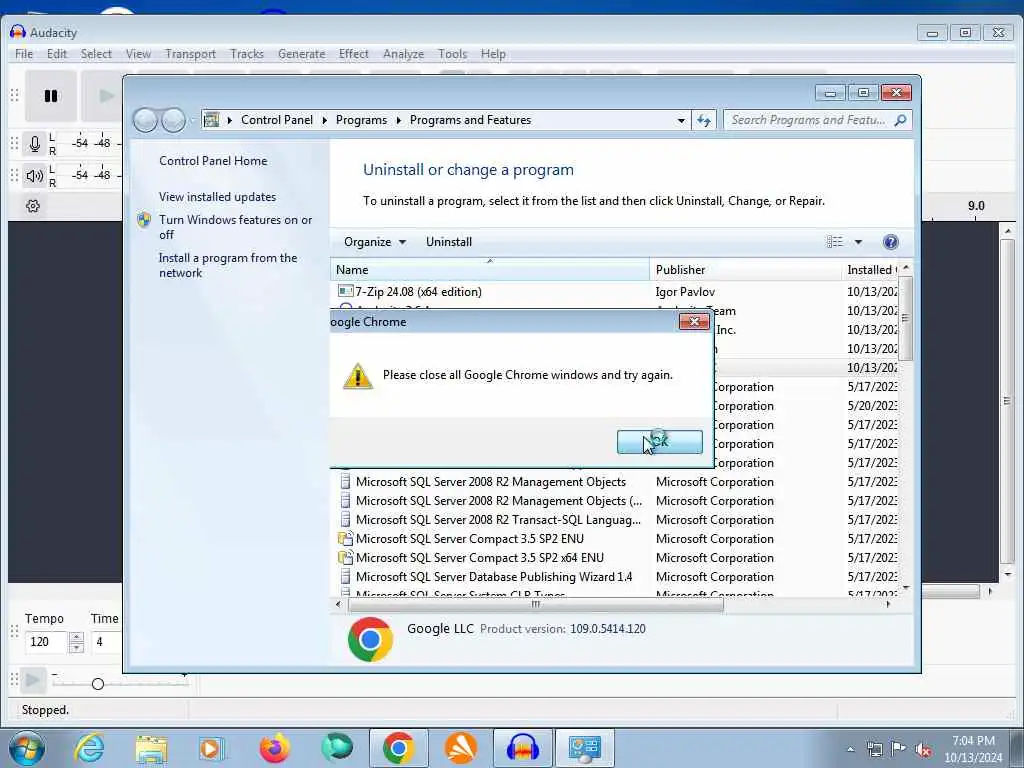
Task: Select Microsoft SQL Server 2008 R2 Transact-SQL Language row
Action: [x=616, y=520]
